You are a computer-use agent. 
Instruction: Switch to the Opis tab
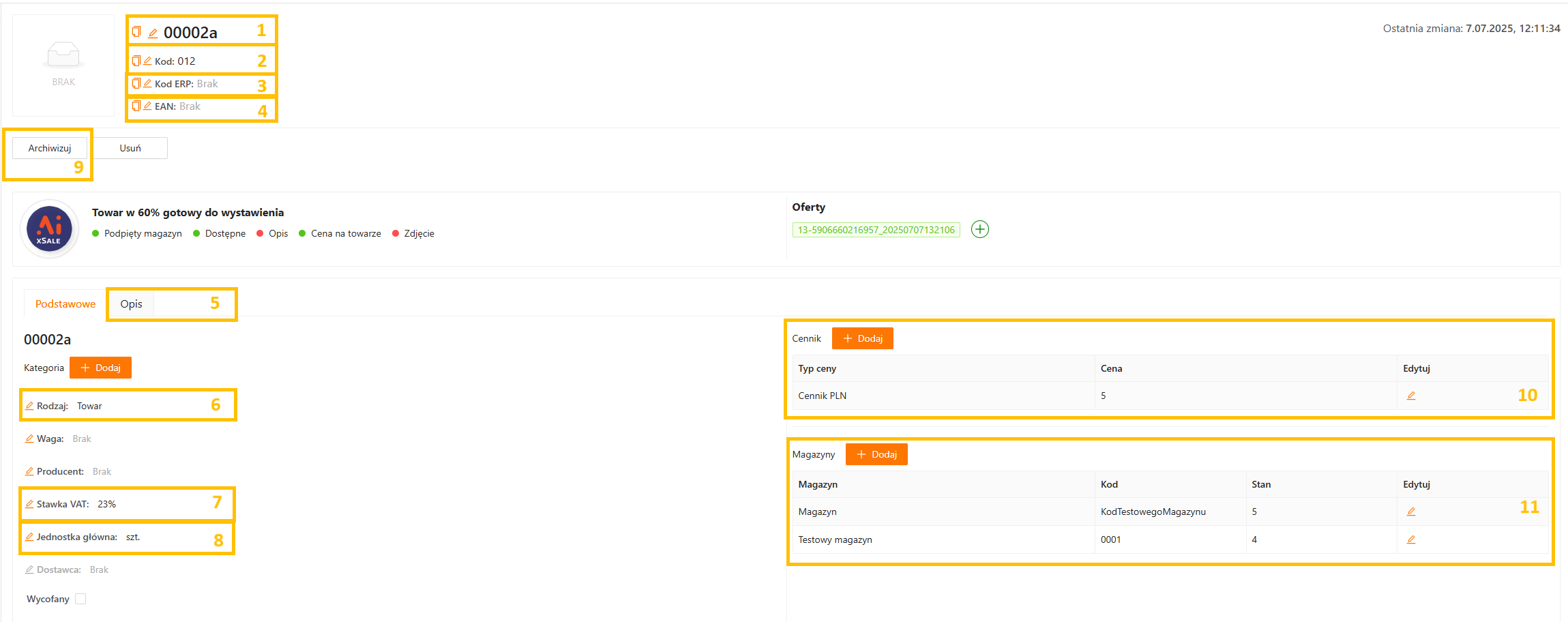tap(131, 304)
